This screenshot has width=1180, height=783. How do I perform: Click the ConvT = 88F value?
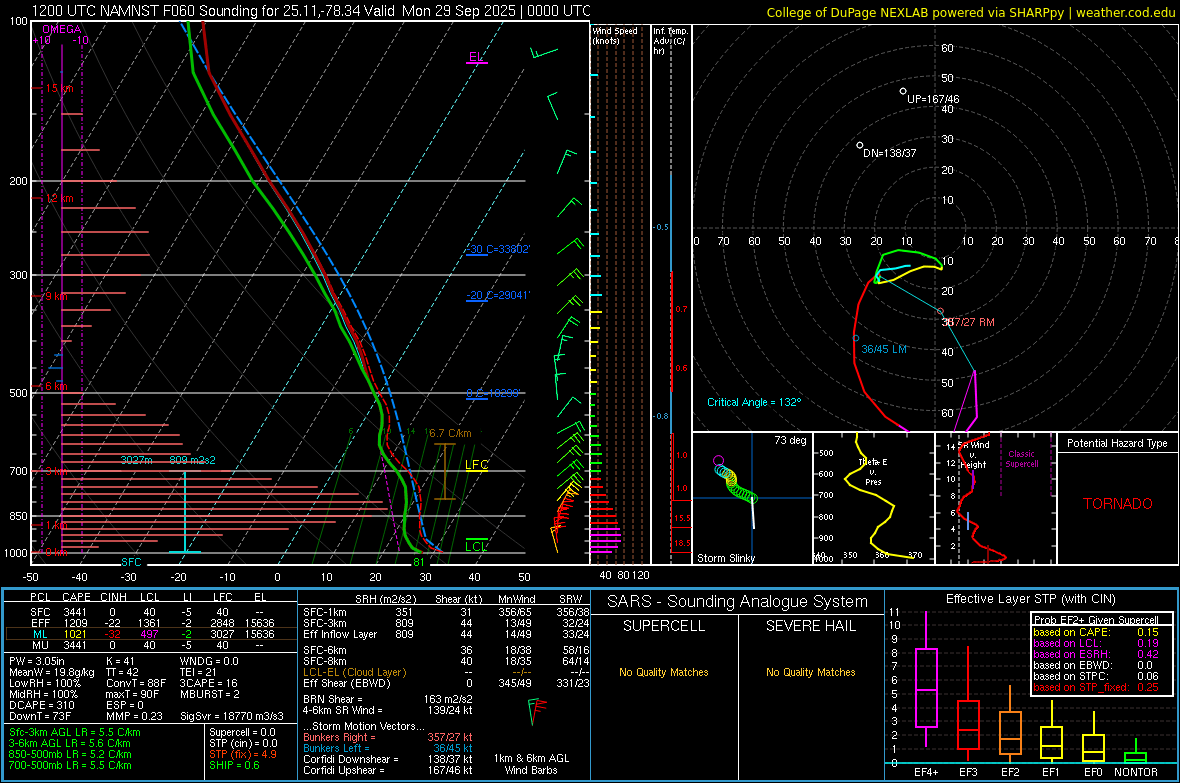pos(135,684)
